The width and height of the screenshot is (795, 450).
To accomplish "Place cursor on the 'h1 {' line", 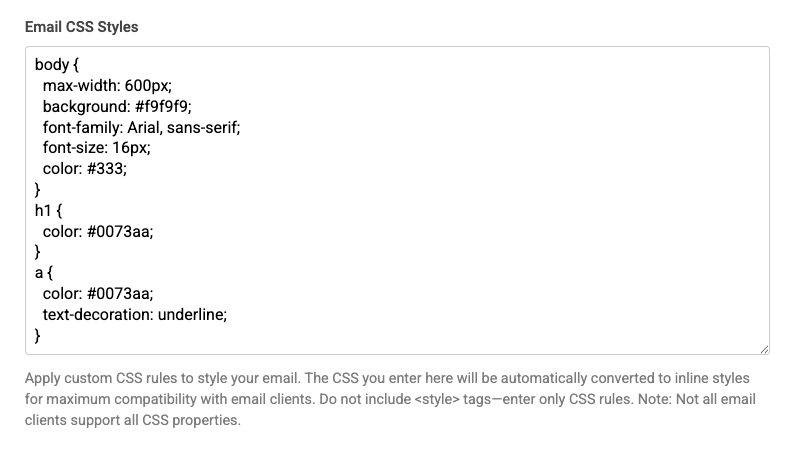I will click(x=48, y=210).
